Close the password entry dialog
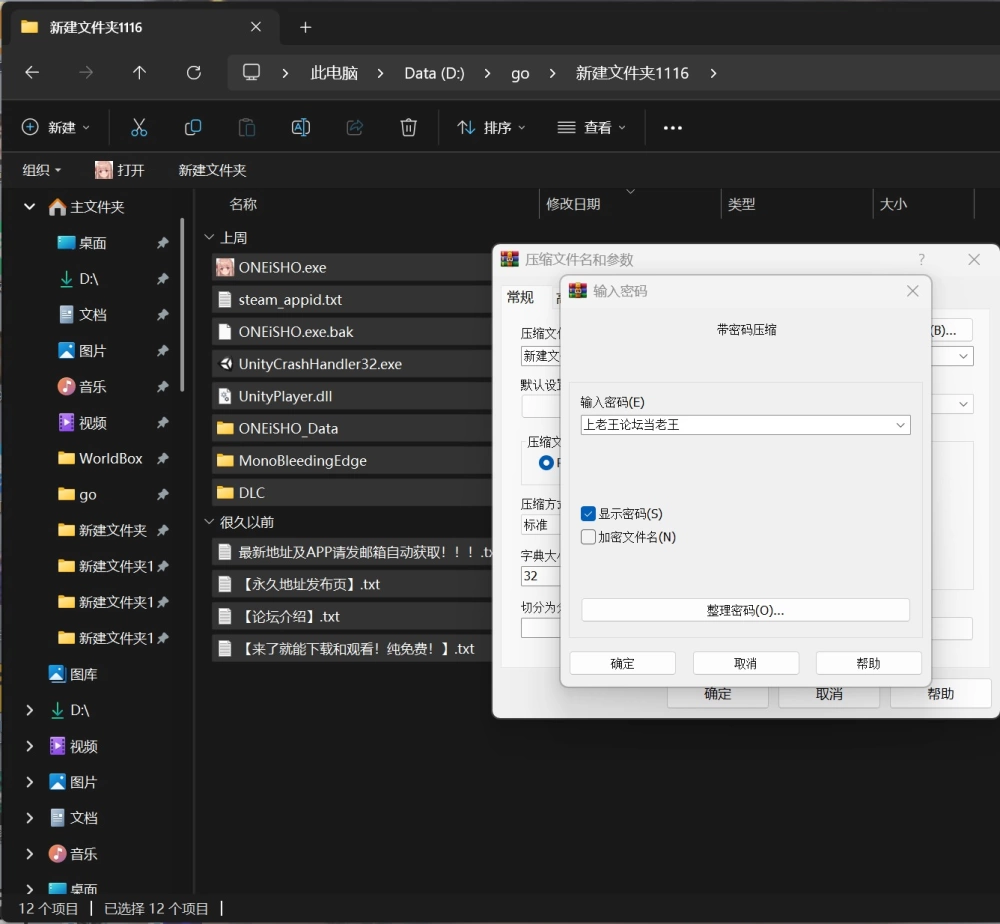Image resolution: width=1000 pixels, height=924 pixels. point(913,291)
